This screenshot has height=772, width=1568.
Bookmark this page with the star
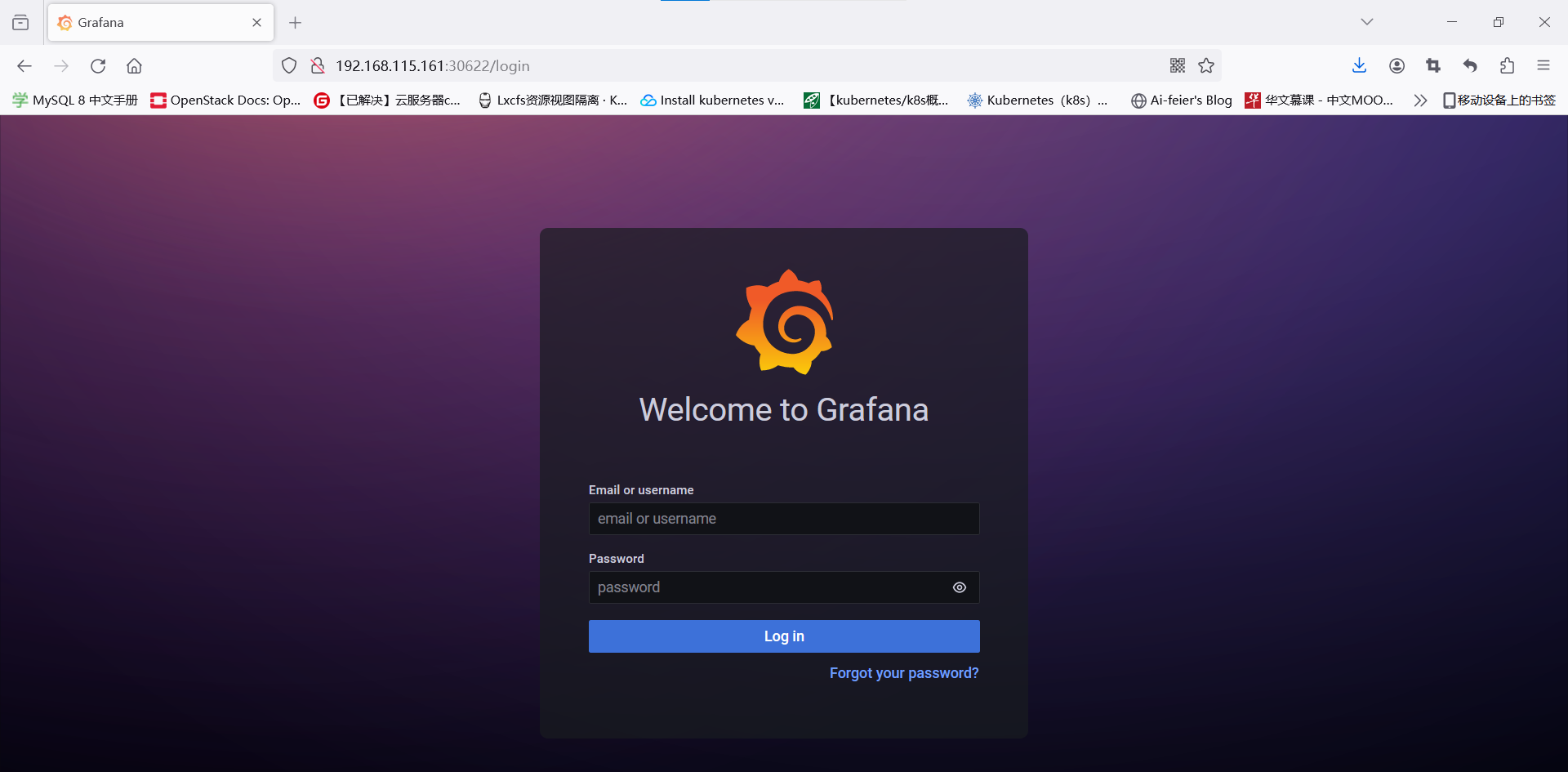[1206, 66]
